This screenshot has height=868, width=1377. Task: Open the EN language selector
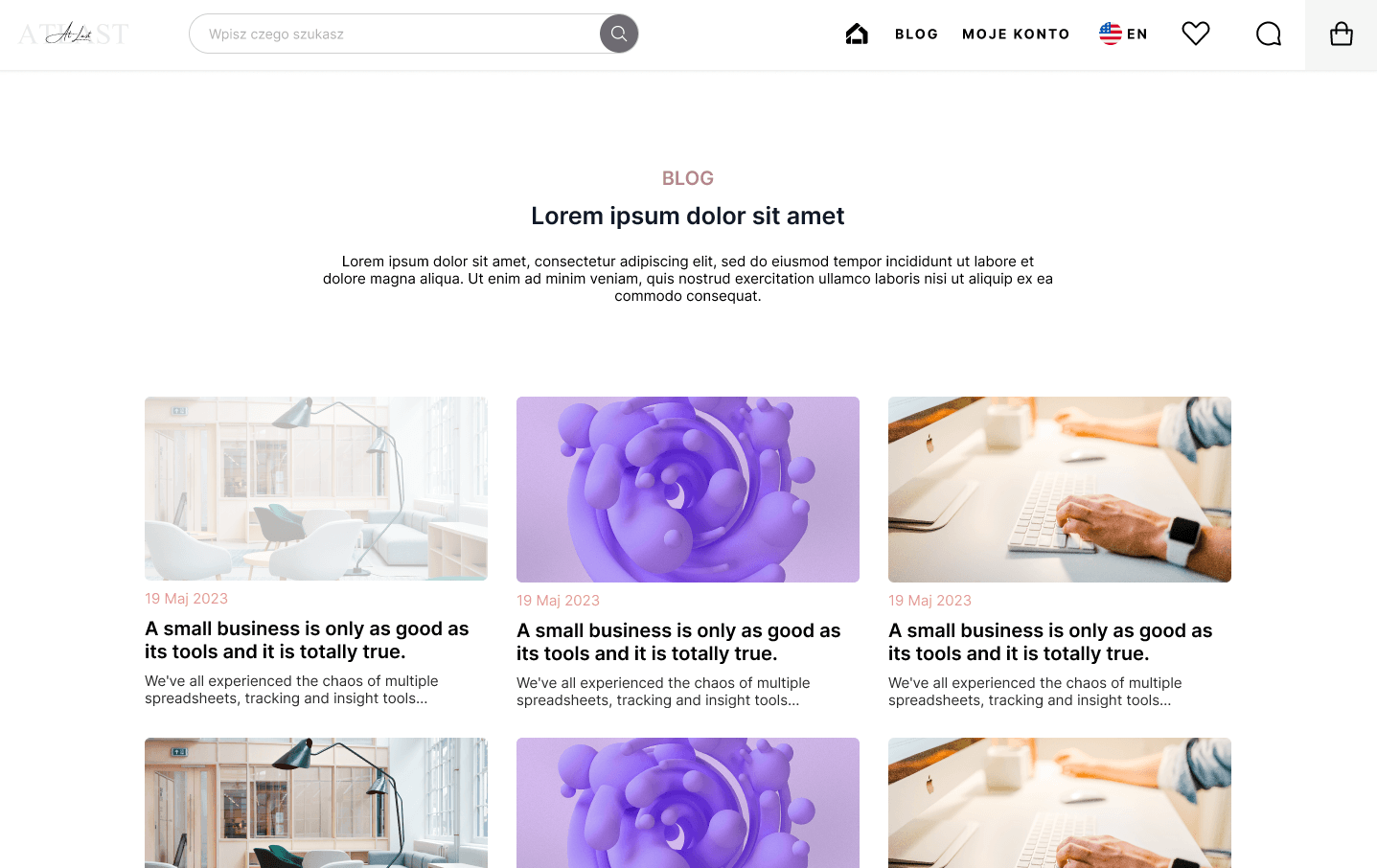pos(1124,34)
